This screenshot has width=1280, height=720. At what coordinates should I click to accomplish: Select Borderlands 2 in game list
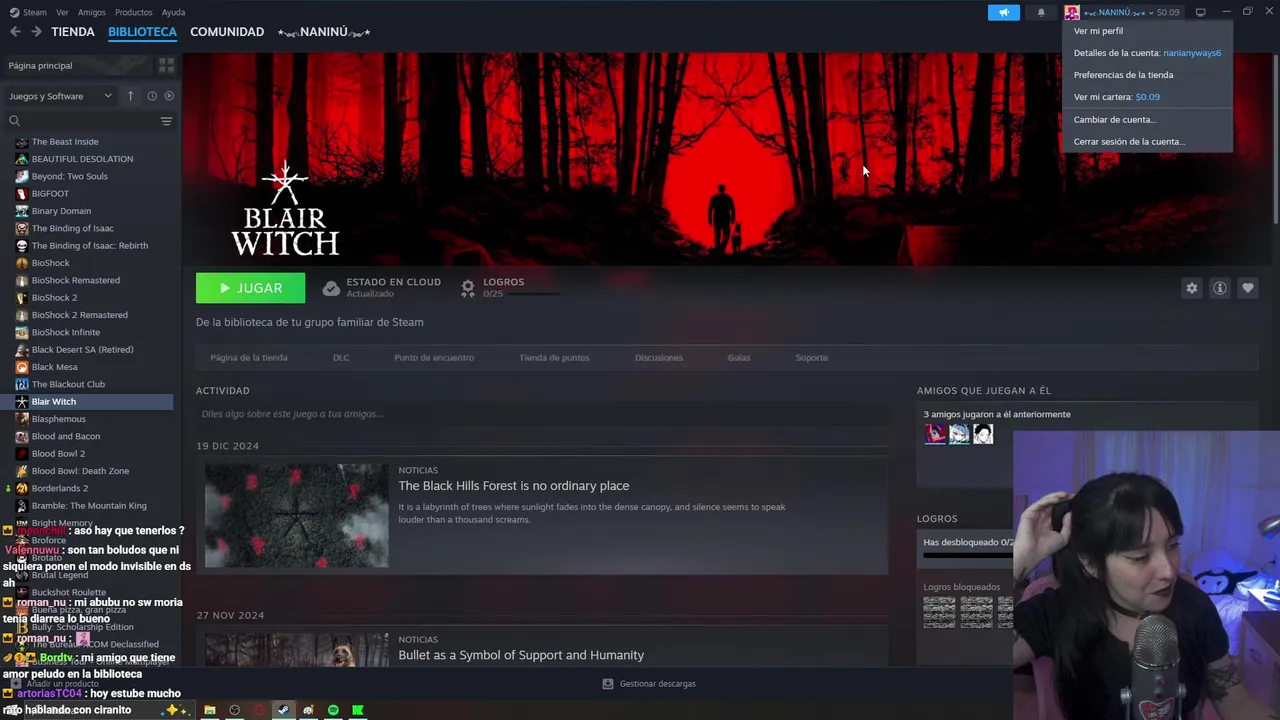[x=60, y=488]
